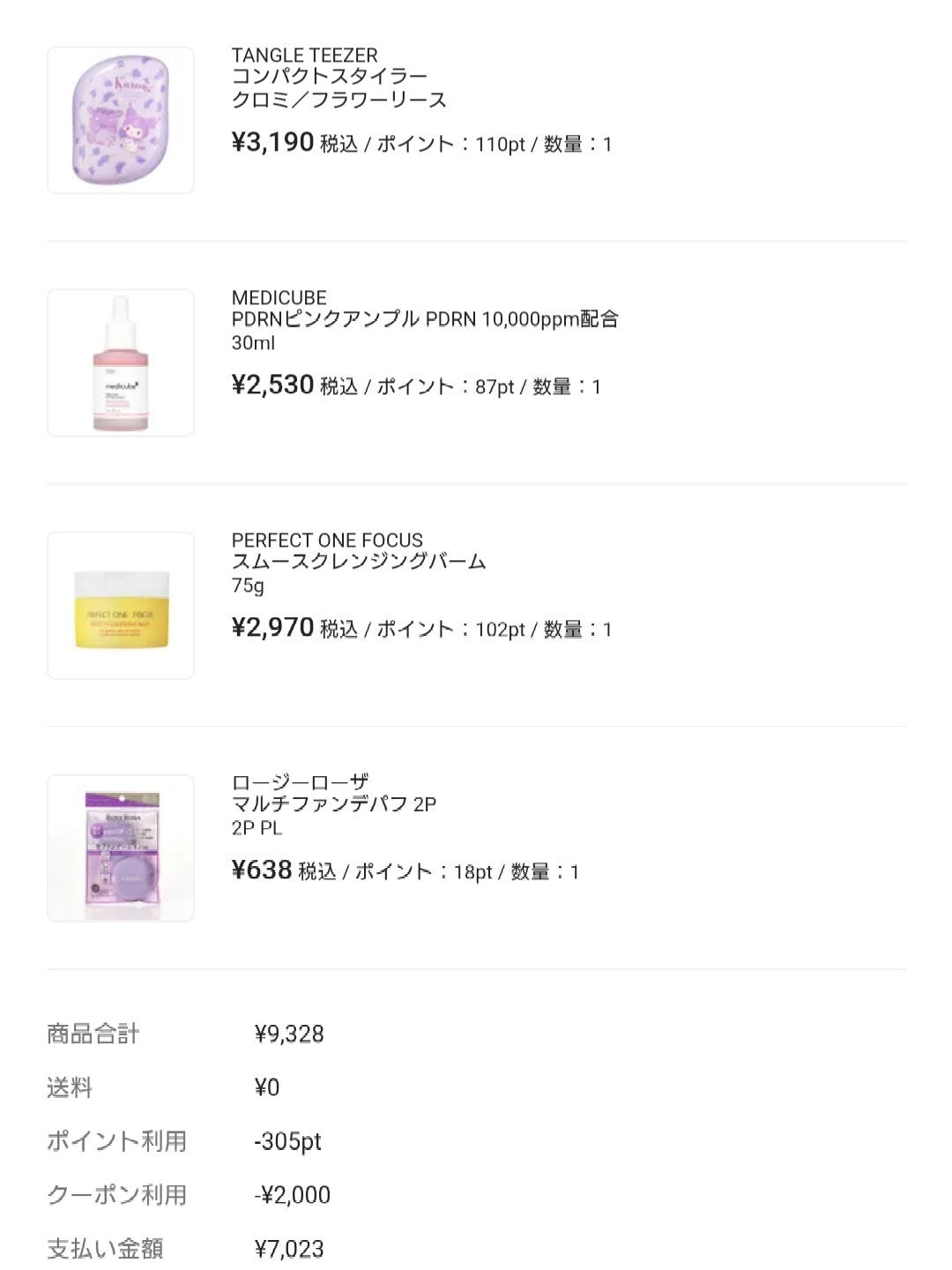Click the ¥2,530 price
The height and width of the screenshot is (1270, 952).
(x=272, y=385)
